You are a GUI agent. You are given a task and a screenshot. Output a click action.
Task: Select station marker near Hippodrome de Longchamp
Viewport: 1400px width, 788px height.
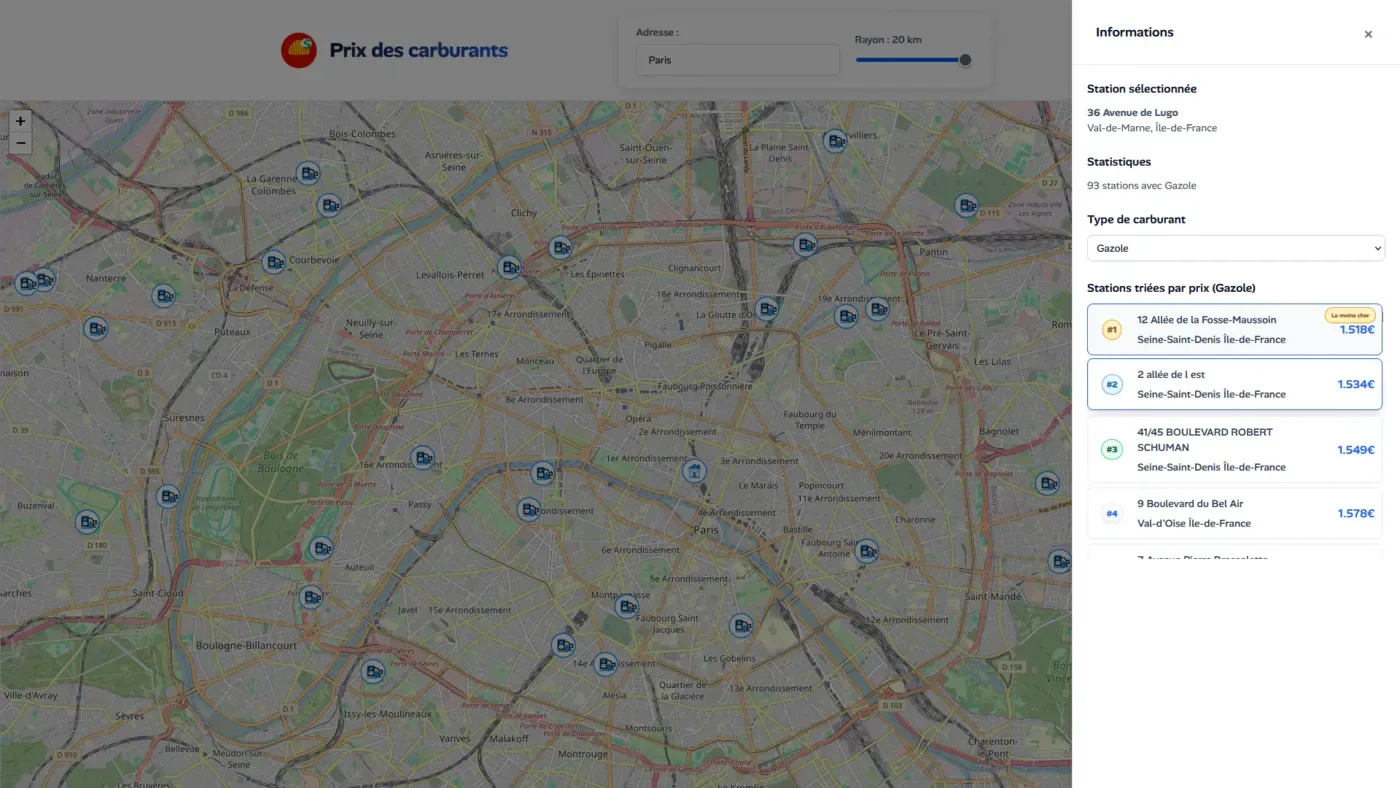point(168,496)
